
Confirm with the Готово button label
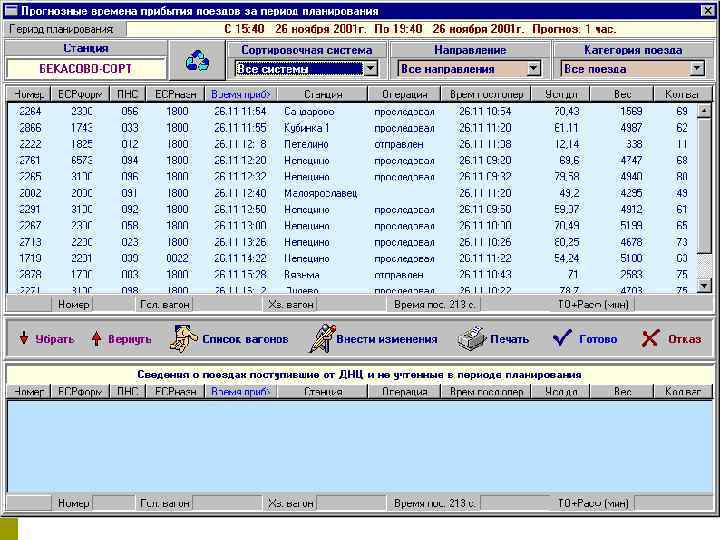[x=598, y=339]
